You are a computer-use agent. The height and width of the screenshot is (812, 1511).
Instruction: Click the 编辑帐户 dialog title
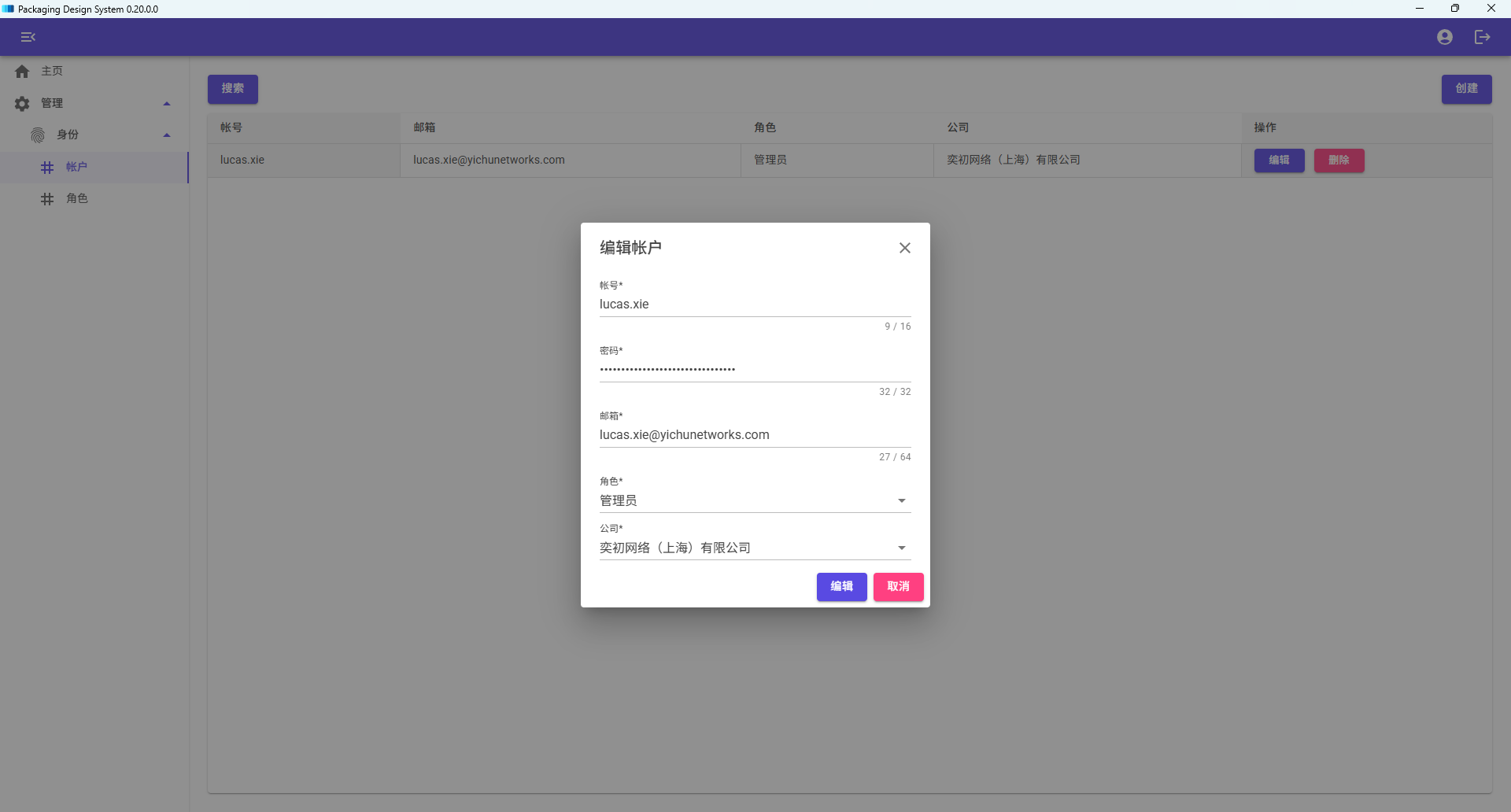[630, 248]
